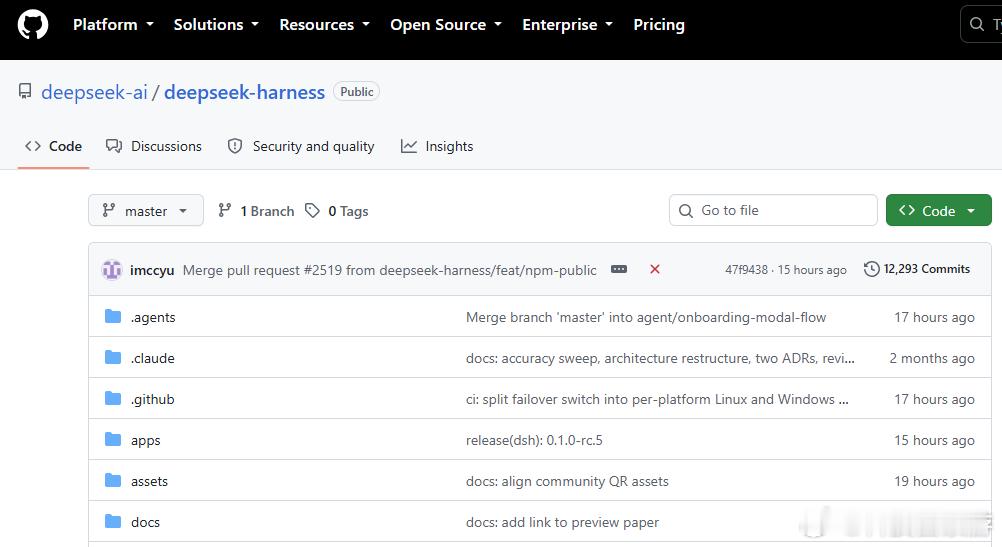Open commit "ci: split failover switch"
Viewport: 1002px width, 547px height.
pos(658,399)
